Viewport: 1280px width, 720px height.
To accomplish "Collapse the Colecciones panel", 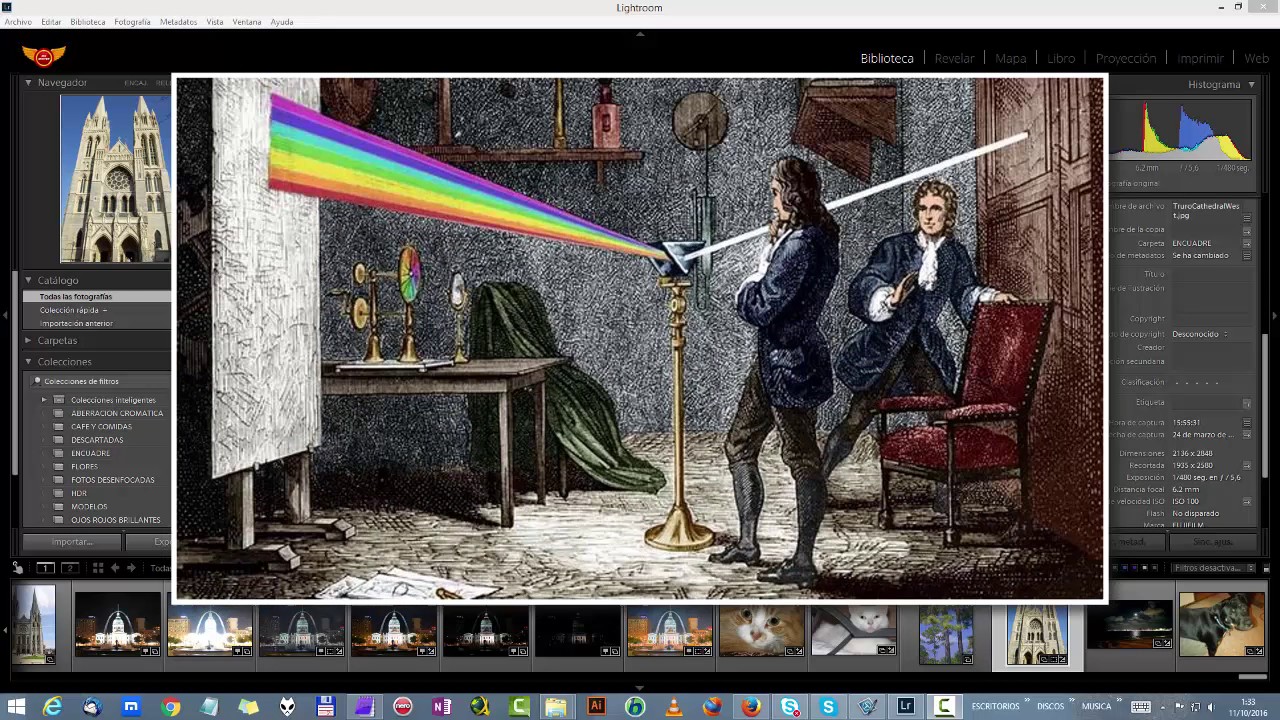I will pyautogui.click(x=29, y=361).
